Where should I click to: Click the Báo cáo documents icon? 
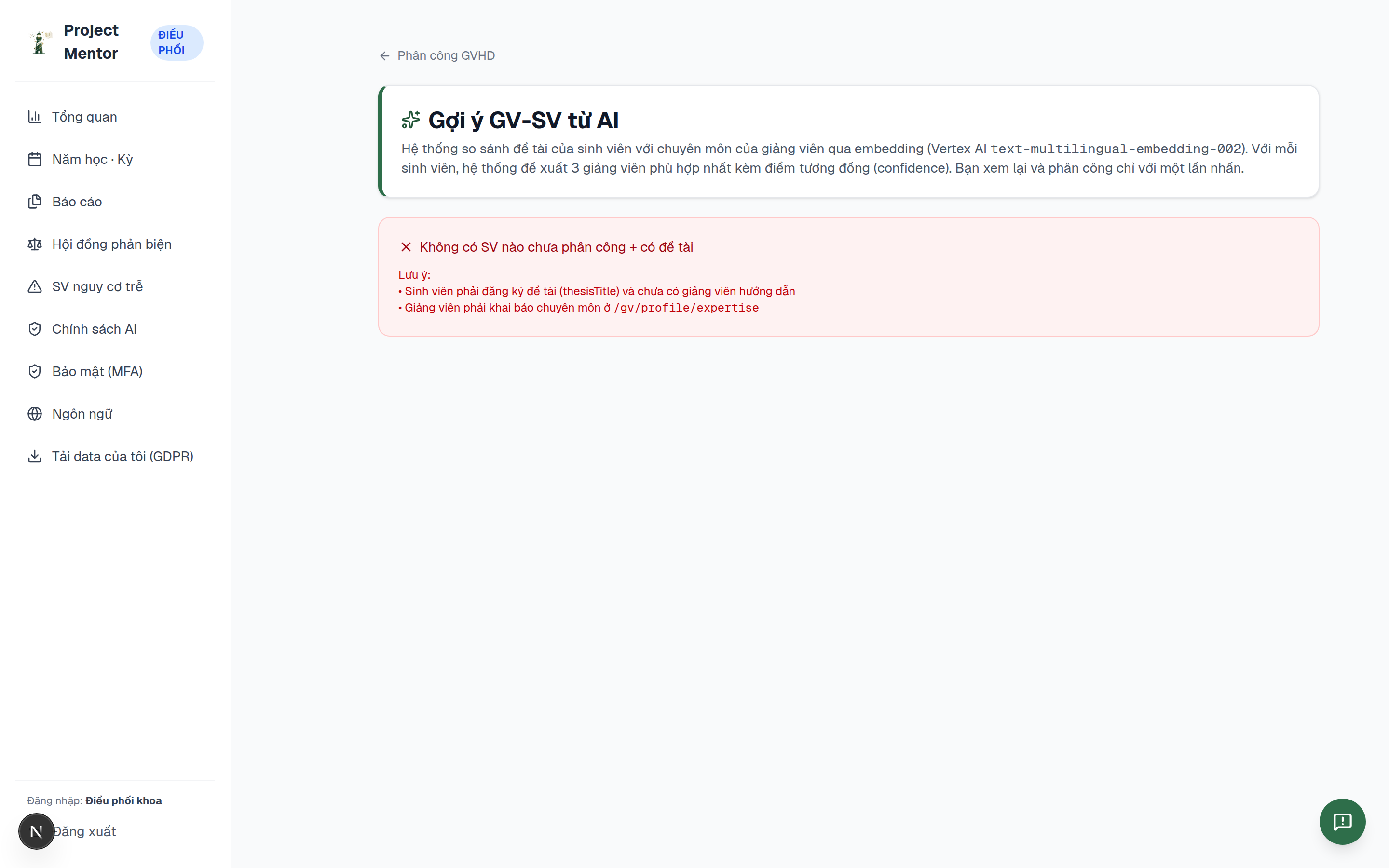click(34, 202)
